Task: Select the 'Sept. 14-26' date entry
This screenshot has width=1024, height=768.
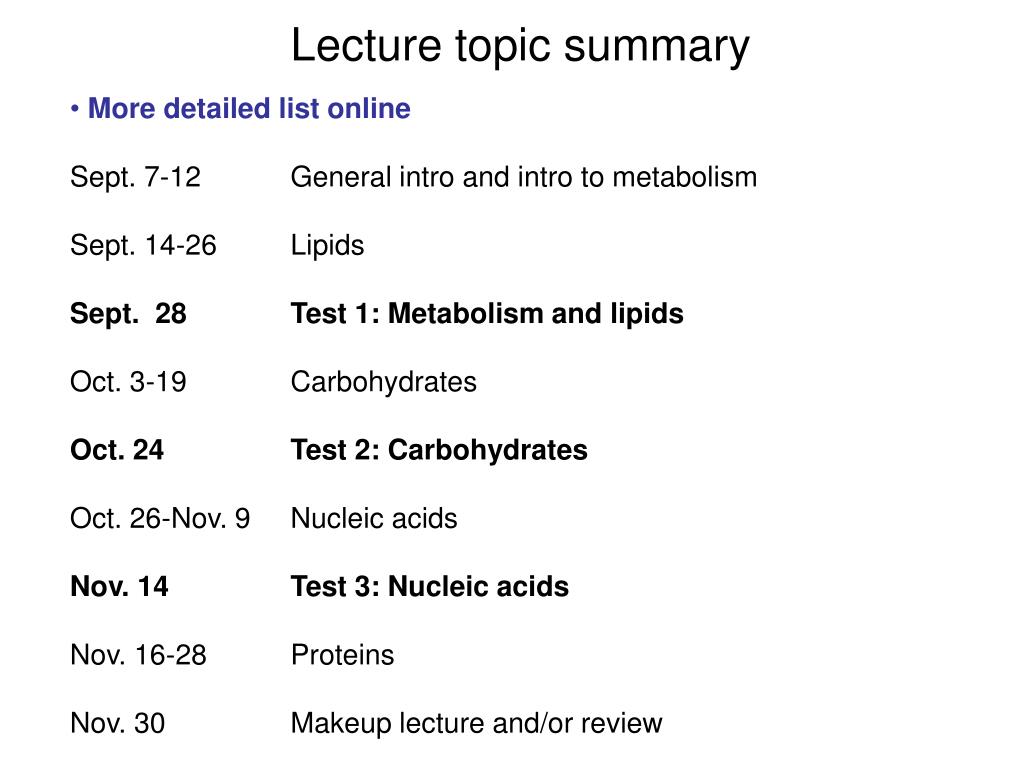Action: 143,246
